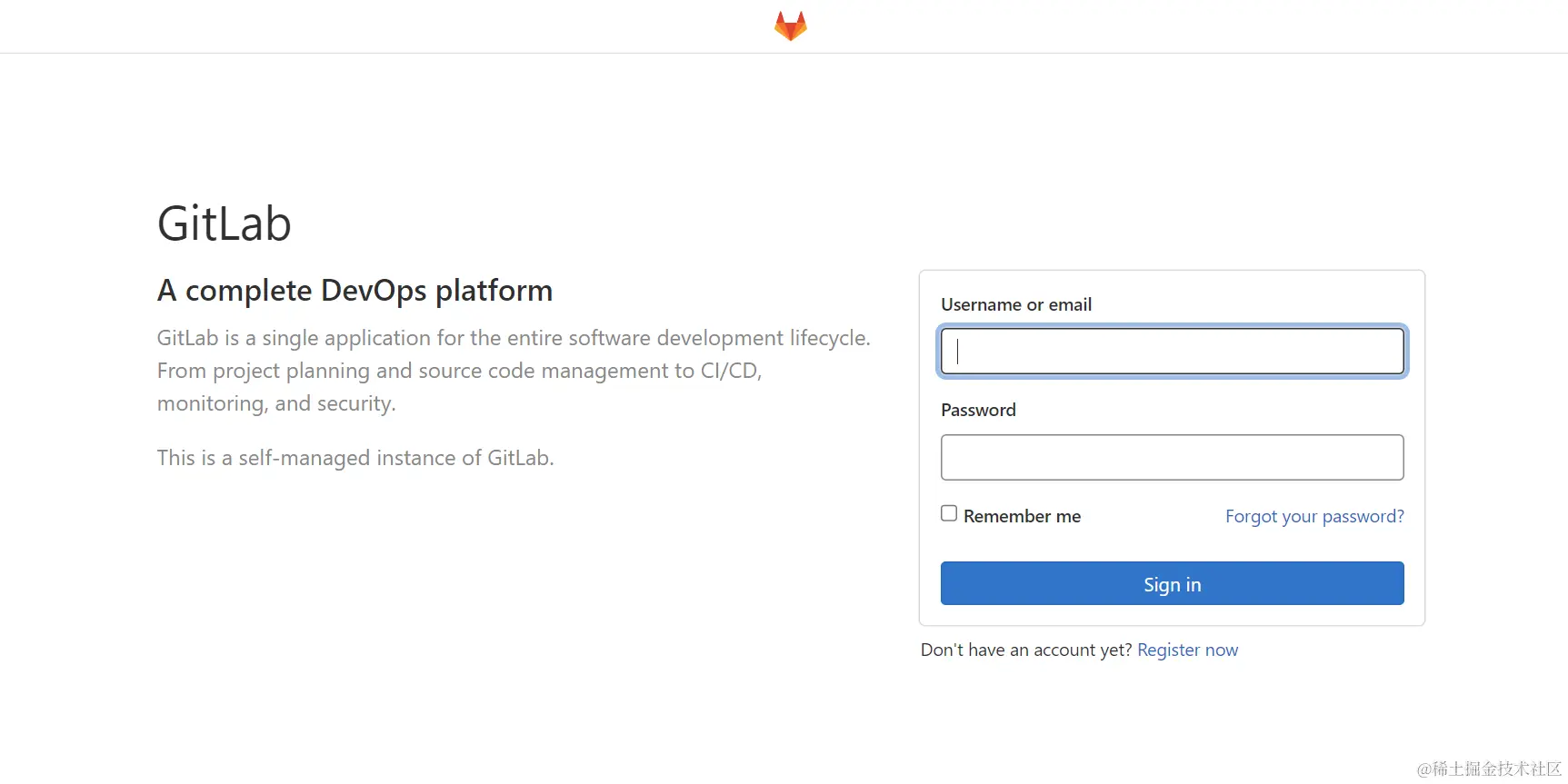Click the 'Username or email' label
This screenshot has height=784, width=1568.
[1016, 304]
